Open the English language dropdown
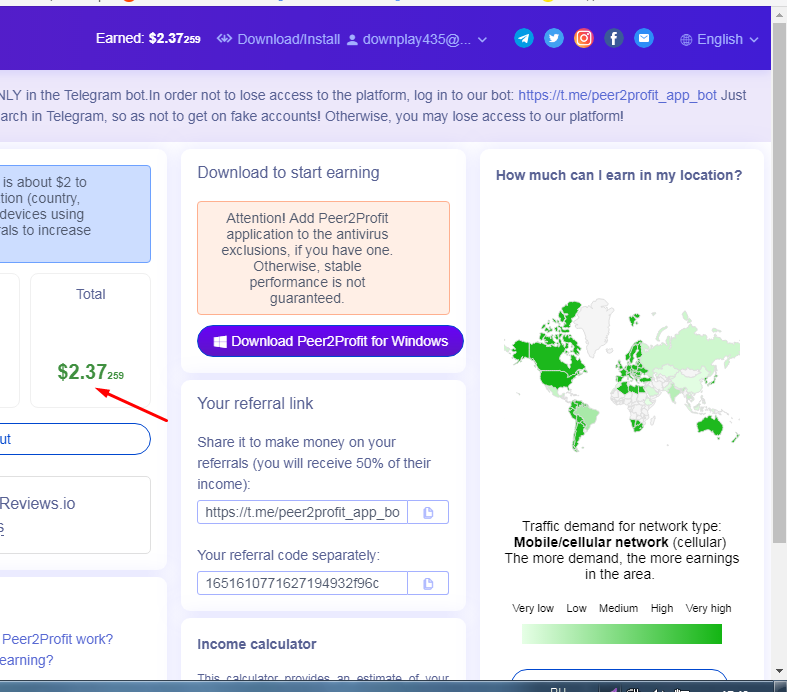 [x=719, y=39]
